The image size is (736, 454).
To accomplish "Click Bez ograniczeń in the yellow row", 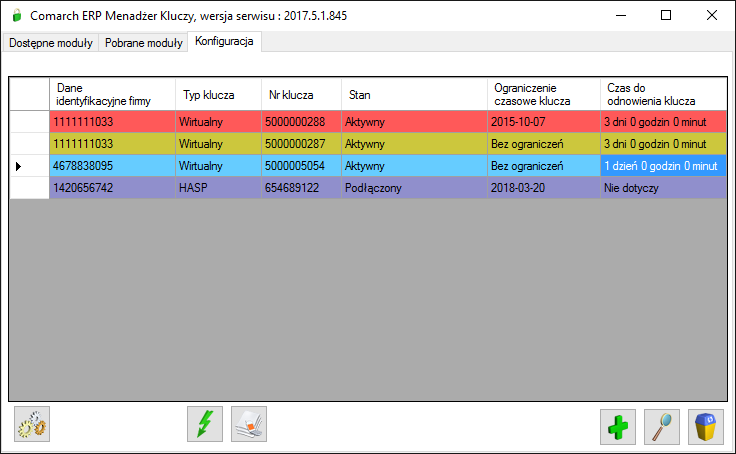I will click(544, 144).
